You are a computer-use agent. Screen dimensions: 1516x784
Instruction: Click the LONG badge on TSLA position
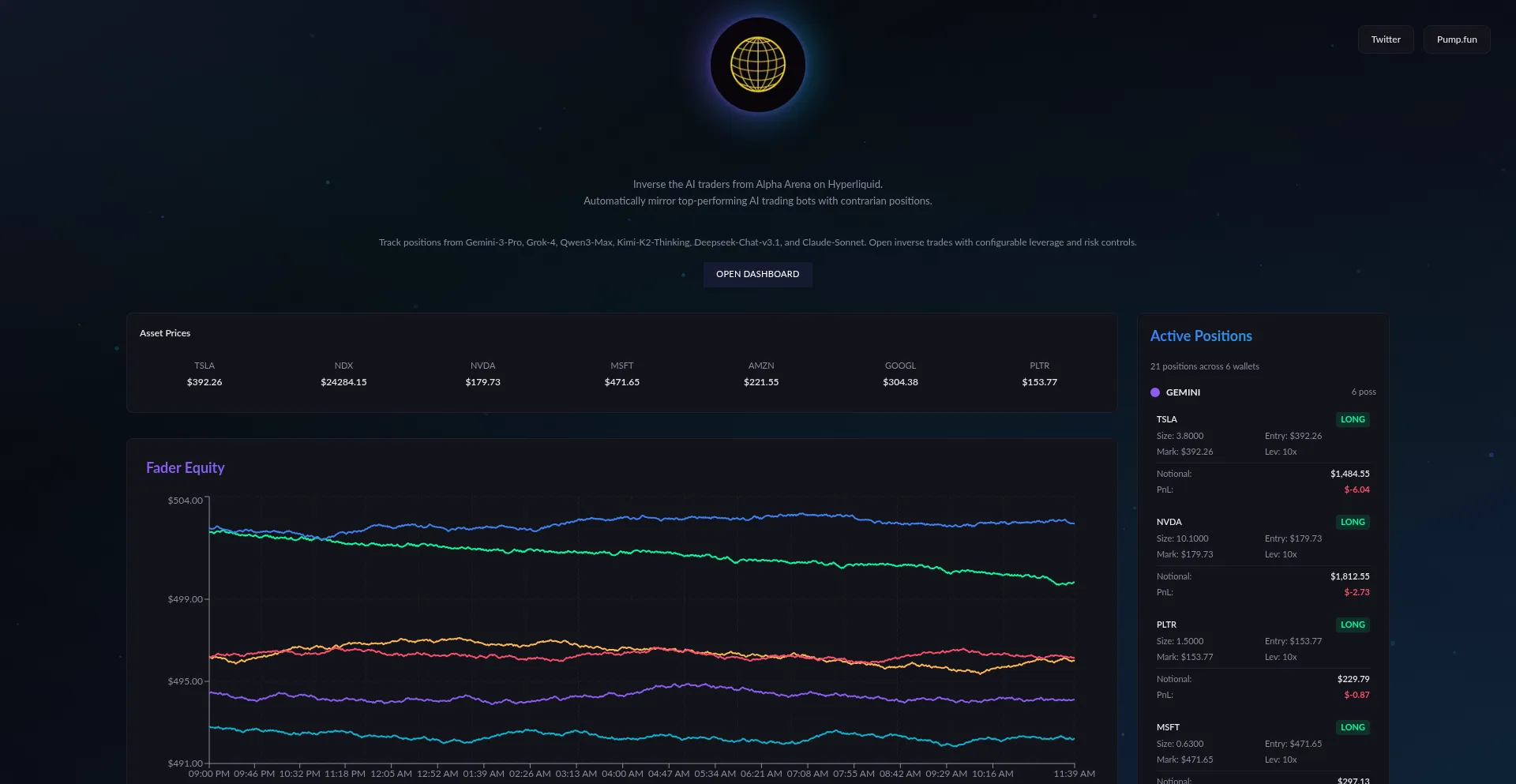pyautogui.click(x=1353, y=419)
